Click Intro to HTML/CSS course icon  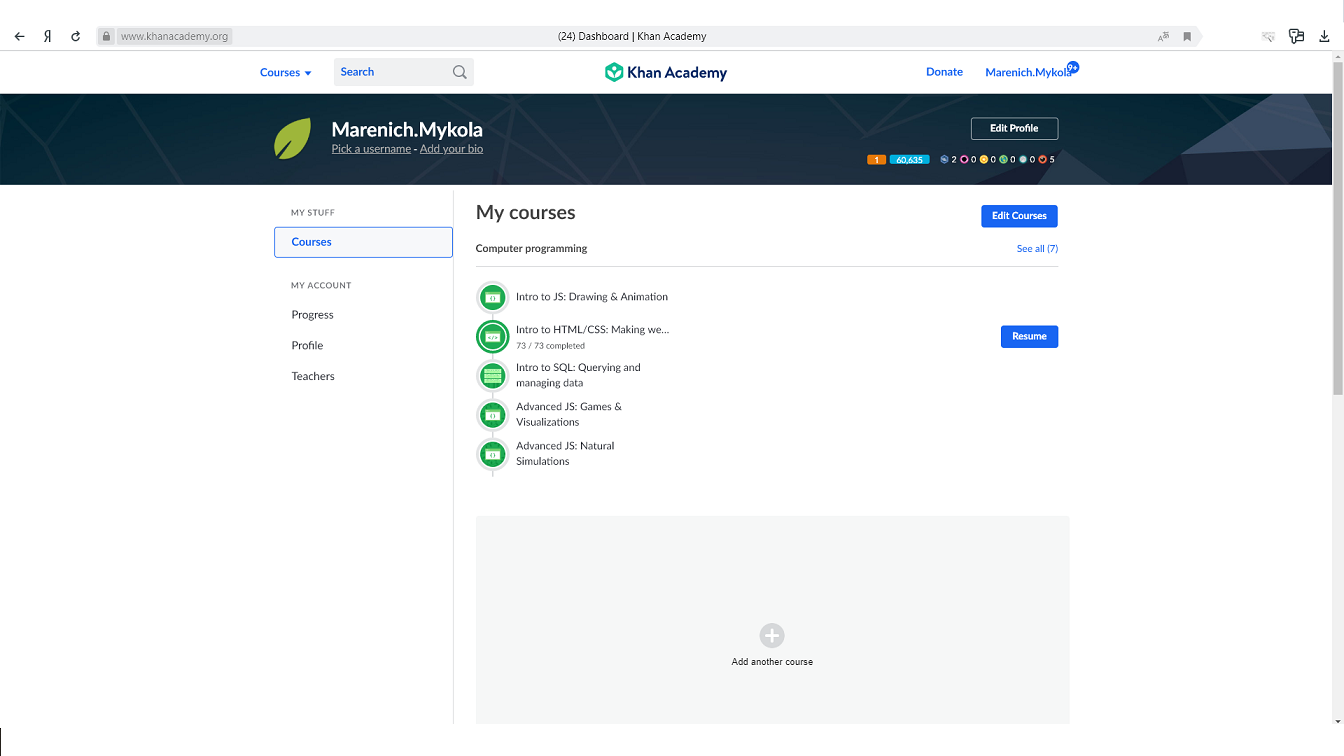[492, 337]
